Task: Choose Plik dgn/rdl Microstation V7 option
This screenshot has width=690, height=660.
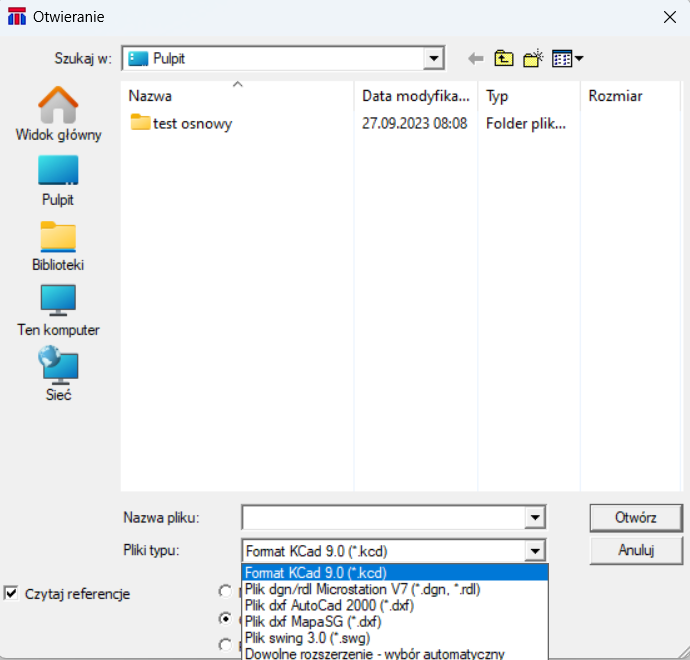Action: (x=362, y=590)
